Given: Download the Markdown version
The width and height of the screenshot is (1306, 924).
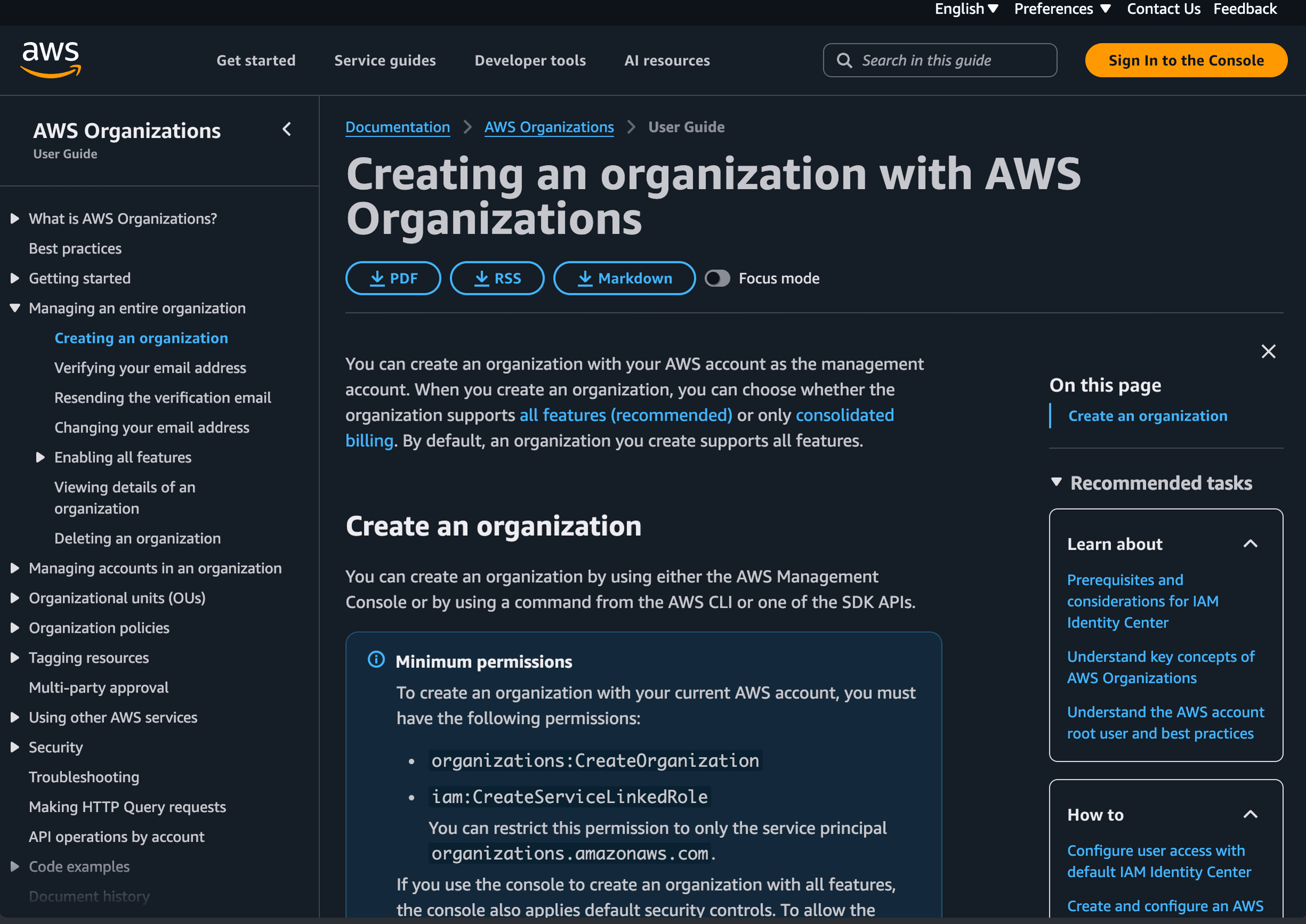Looking at the screenshot, I should point(624,278).
